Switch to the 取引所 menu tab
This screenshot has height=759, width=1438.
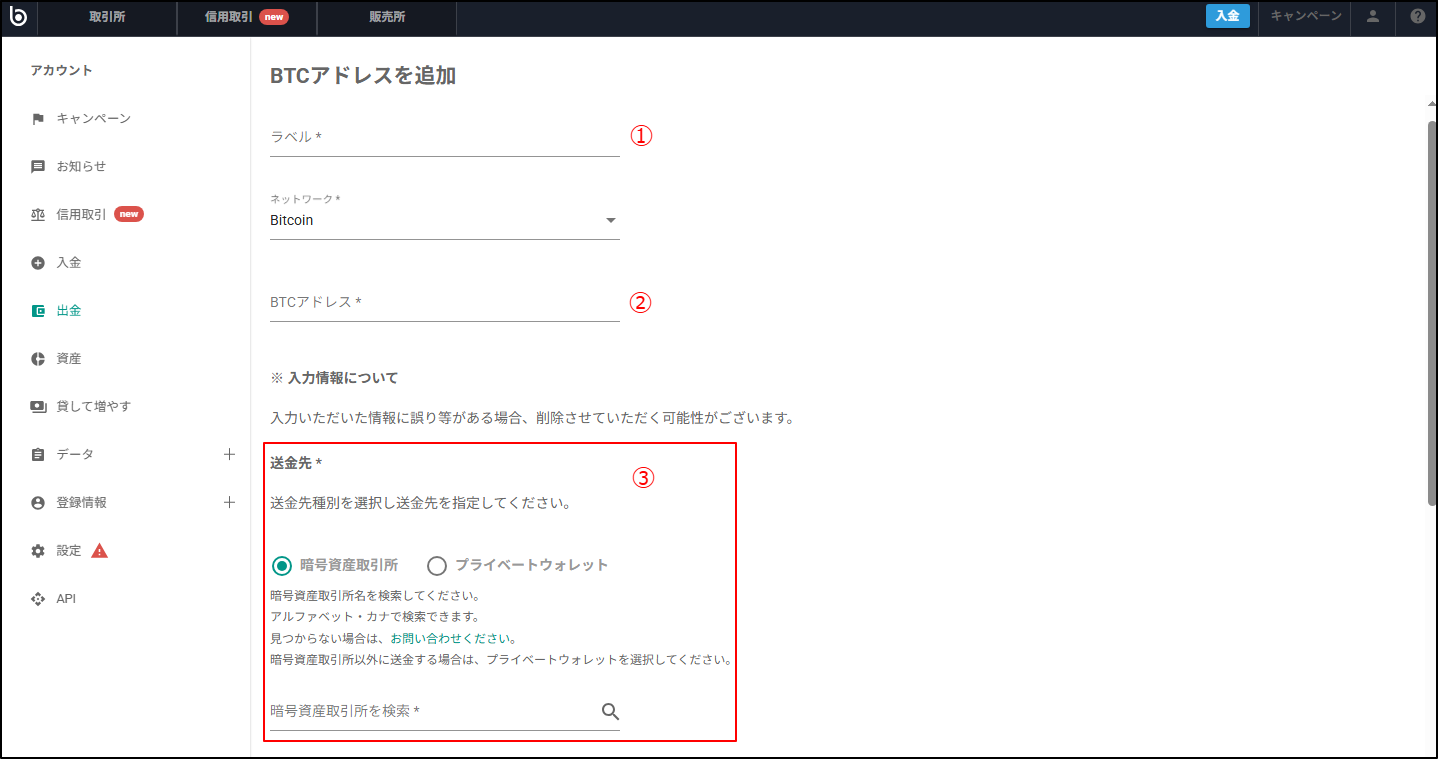(107, 17)
